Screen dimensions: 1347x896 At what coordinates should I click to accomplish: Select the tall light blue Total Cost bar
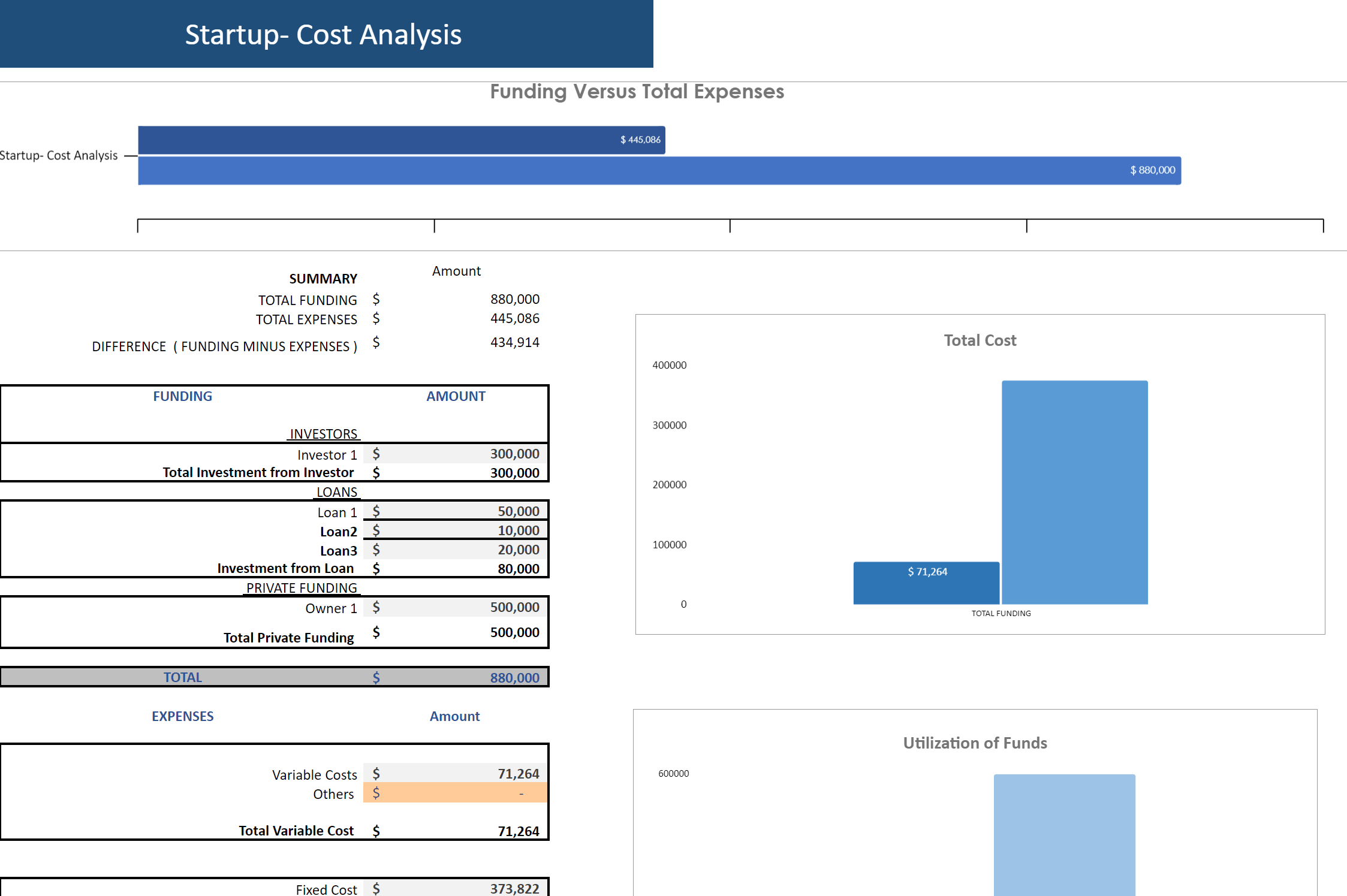pyautogui.click(x=1074, y=491)
